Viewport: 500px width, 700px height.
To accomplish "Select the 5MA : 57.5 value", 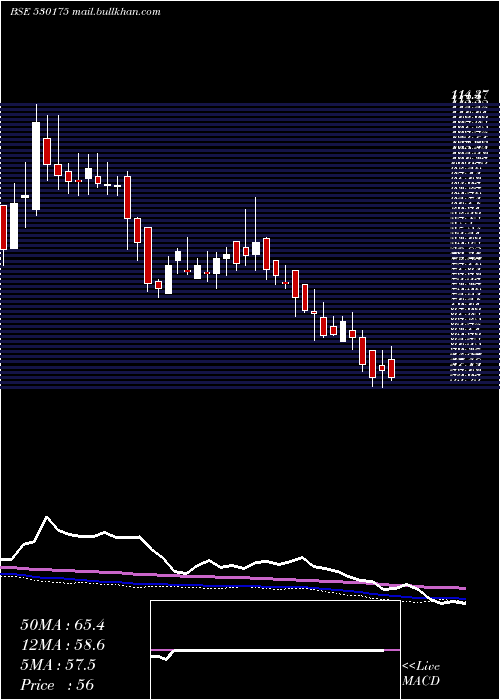I will pyautogui.click(x=58, y=665).
